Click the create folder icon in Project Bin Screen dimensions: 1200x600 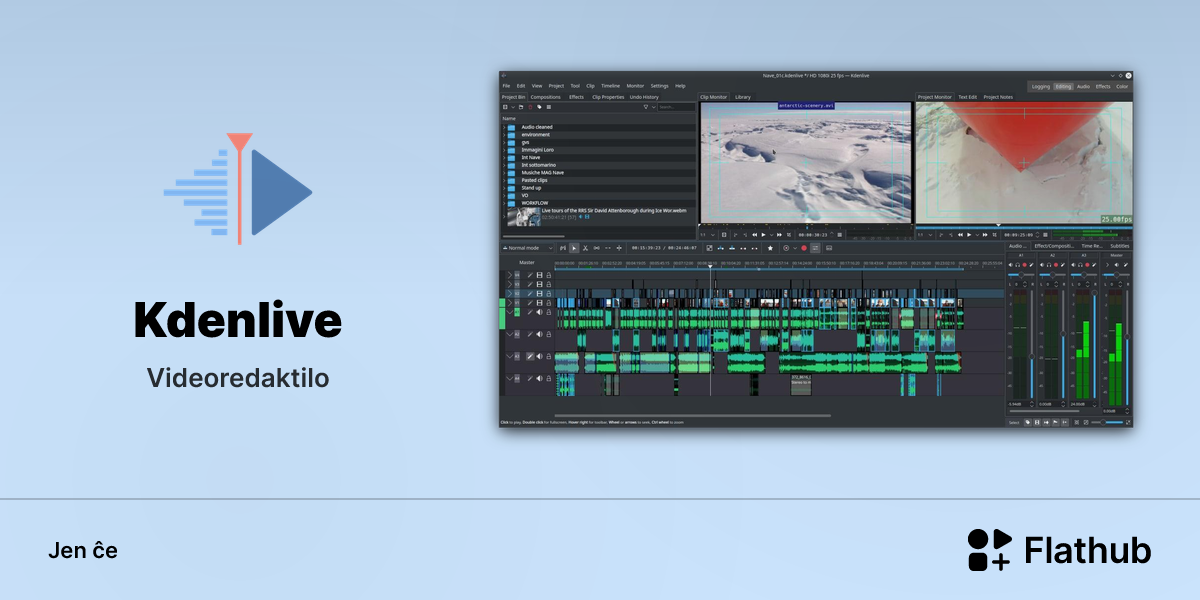pyautogui.click(x=521, y=107)
